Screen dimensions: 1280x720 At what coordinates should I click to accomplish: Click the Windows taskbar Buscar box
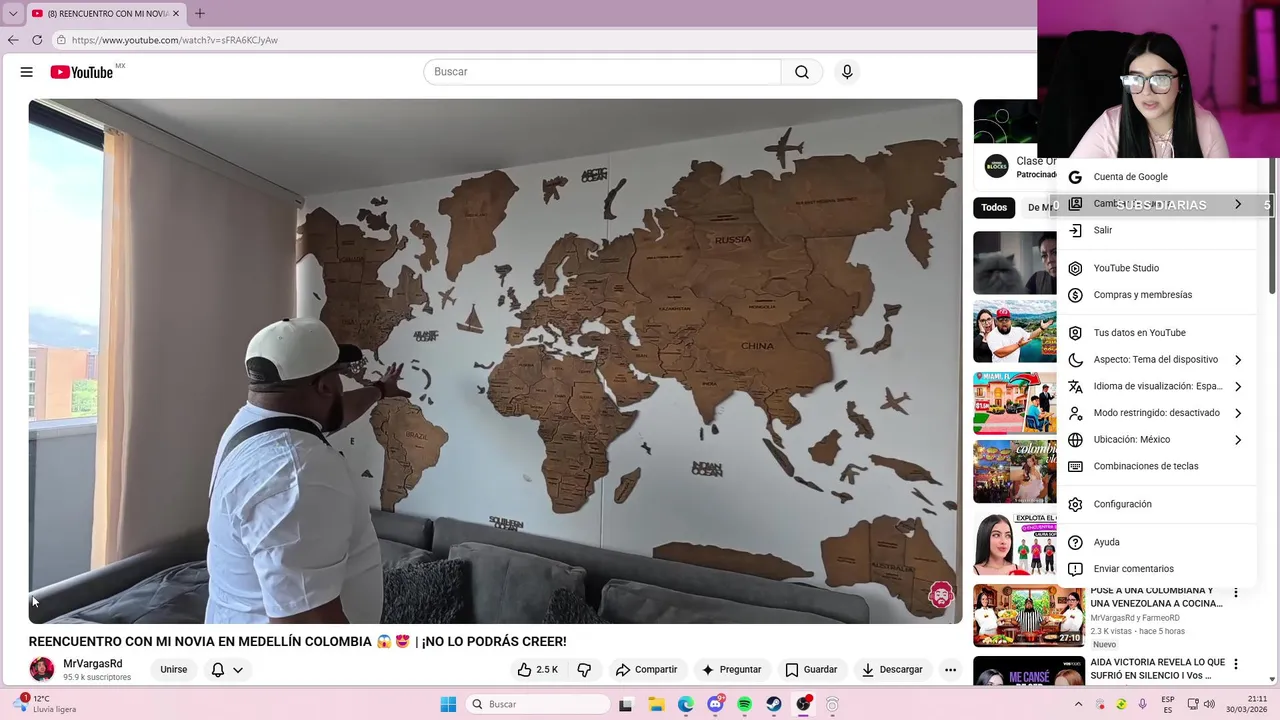click(x=538, y=704)
